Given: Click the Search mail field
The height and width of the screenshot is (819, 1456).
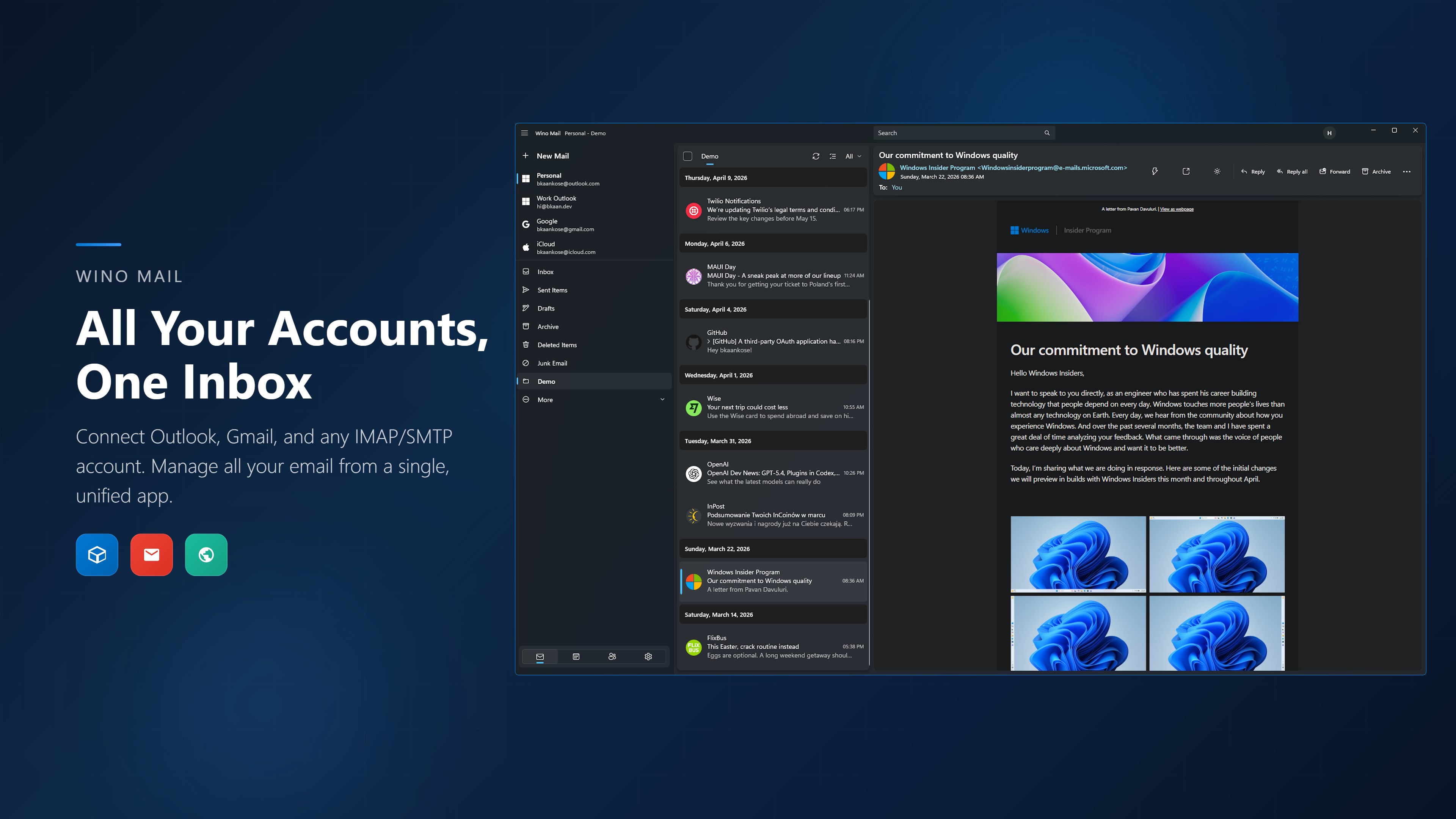Looking at the screenshot, I should [964, 133].
